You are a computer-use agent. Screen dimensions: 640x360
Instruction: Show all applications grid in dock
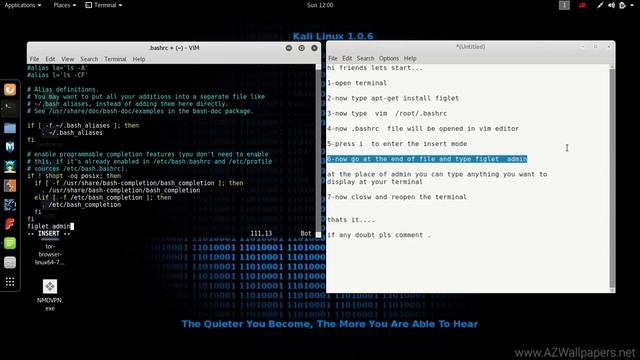point(10,282)
